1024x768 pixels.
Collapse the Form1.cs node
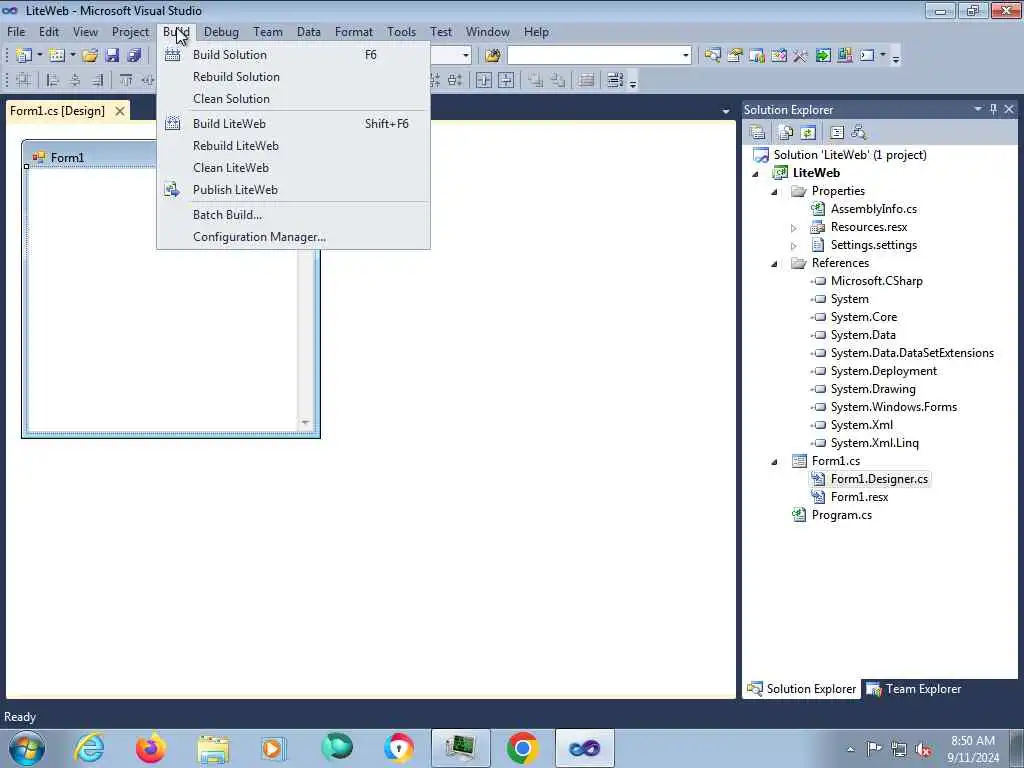click(x=775, y=462)
